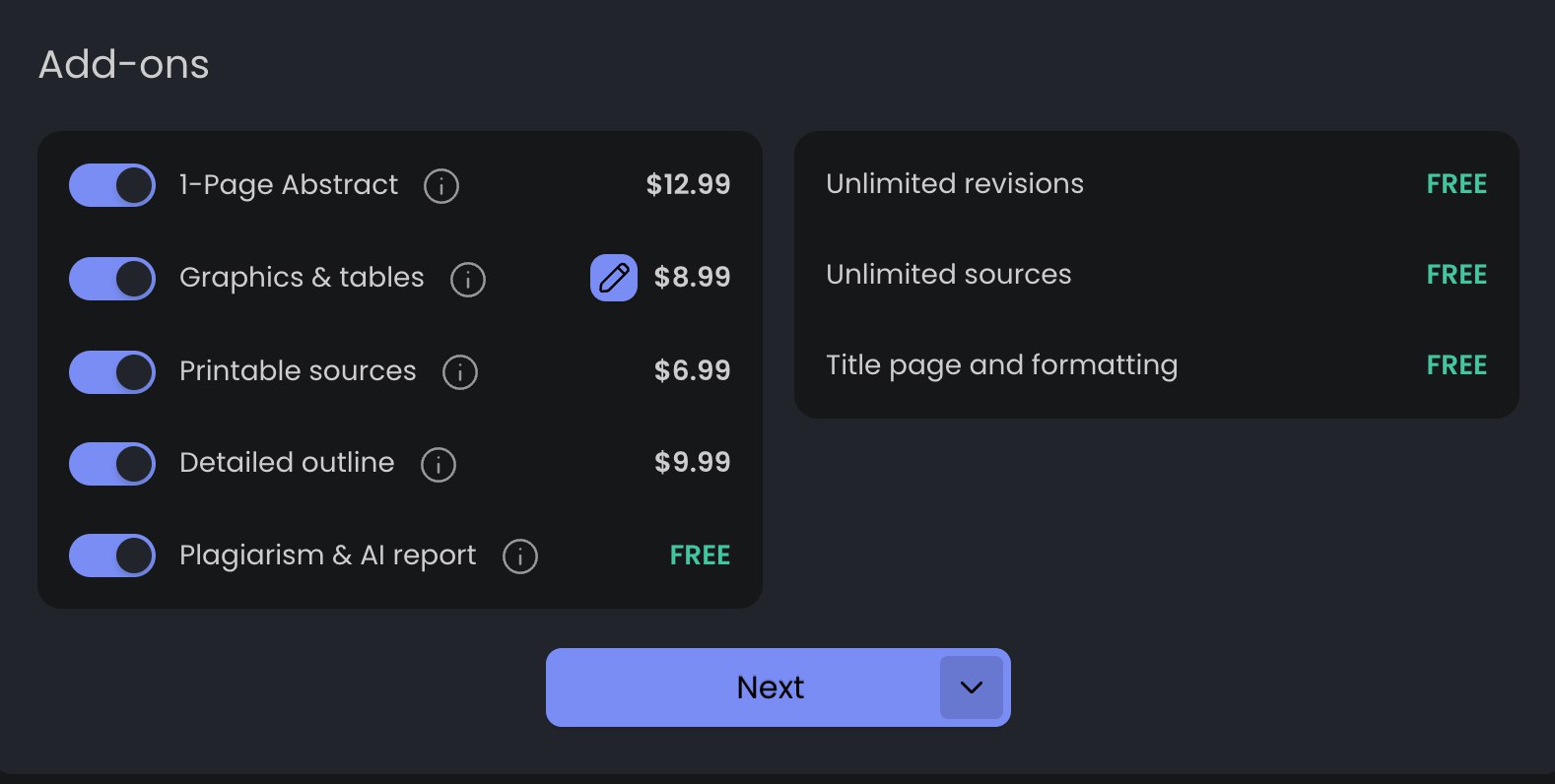Show info for Printable sources
This screenshot has width=1555, height=784.
coord(459,371)
